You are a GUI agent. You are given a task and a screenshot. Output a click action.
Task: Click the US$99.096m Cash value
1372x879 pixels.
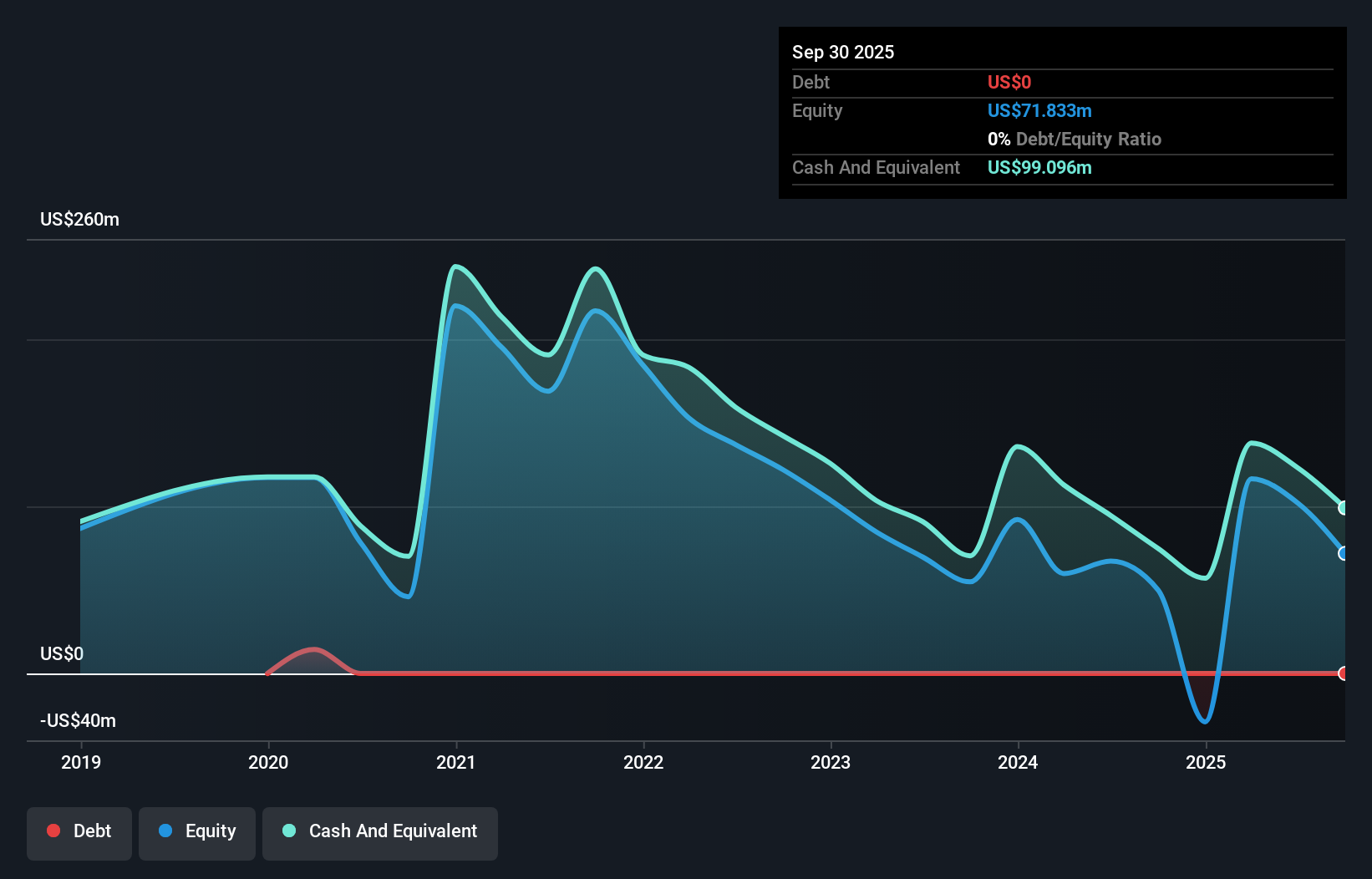[1039, 167]
